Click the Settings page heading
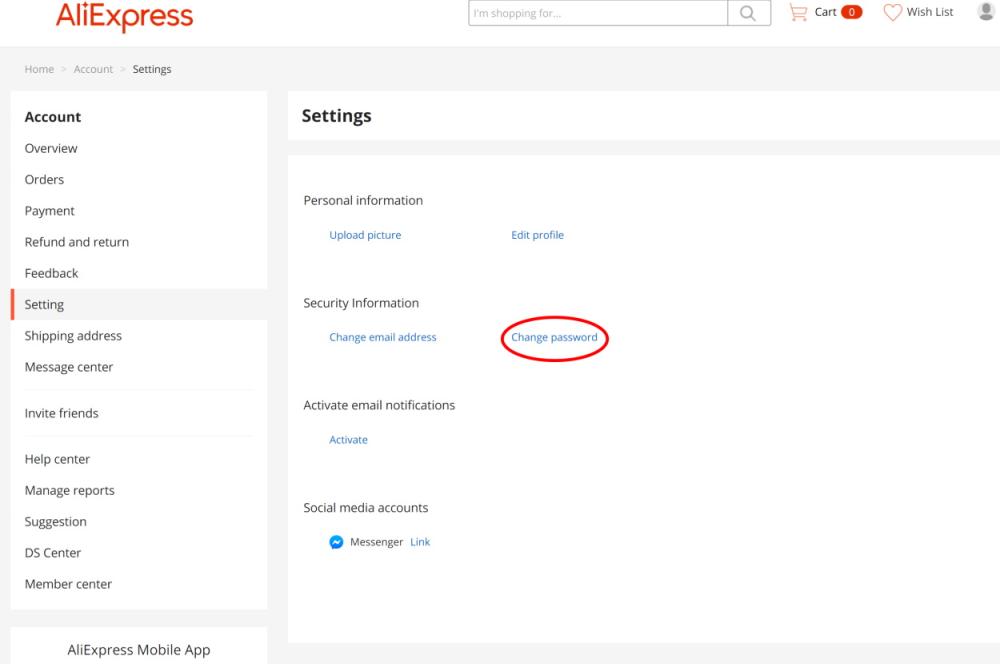1000x664 pixels. (336, 115)
